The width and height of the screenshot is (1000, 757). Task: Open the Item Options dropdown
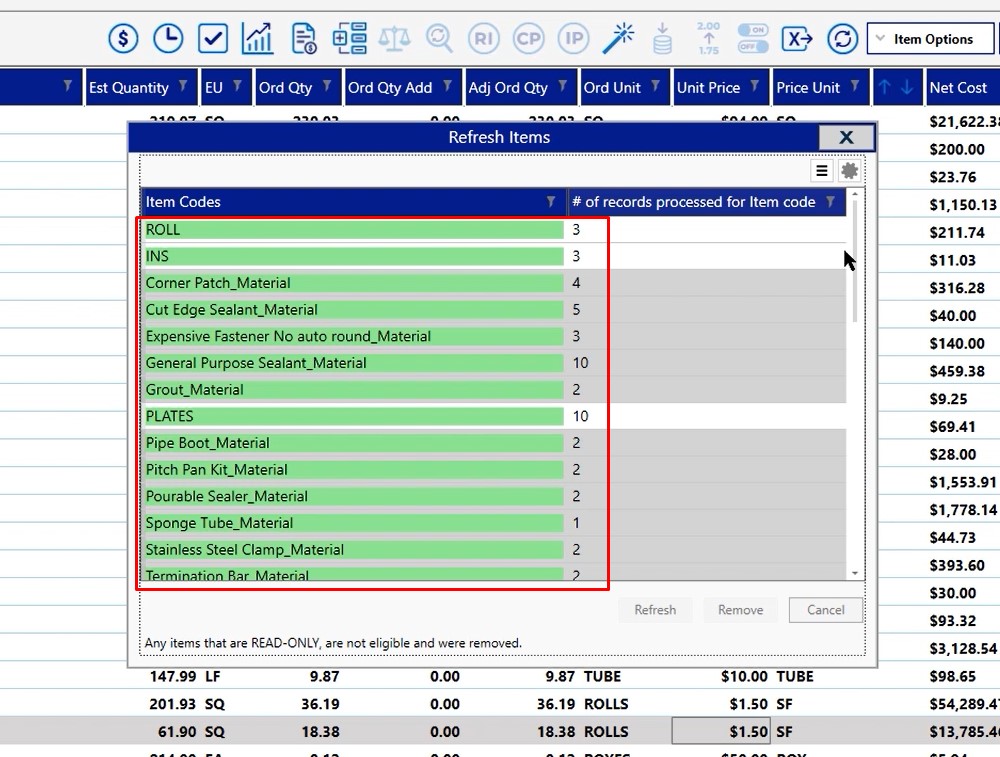click(x=932, y=38)
